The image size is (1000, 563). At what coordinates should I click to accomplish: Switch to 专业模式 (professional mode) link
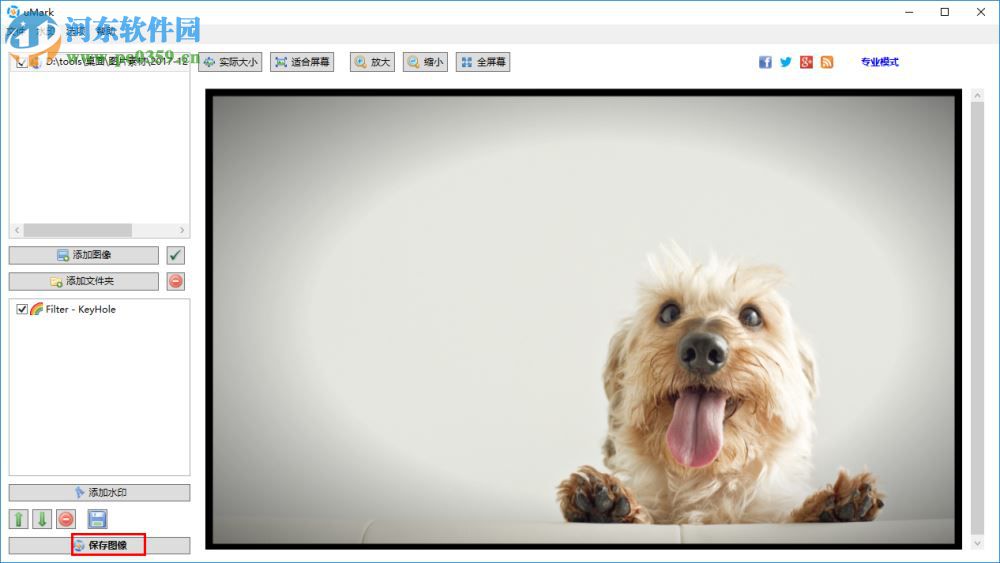pyautogui.click(x=879, y=62)
